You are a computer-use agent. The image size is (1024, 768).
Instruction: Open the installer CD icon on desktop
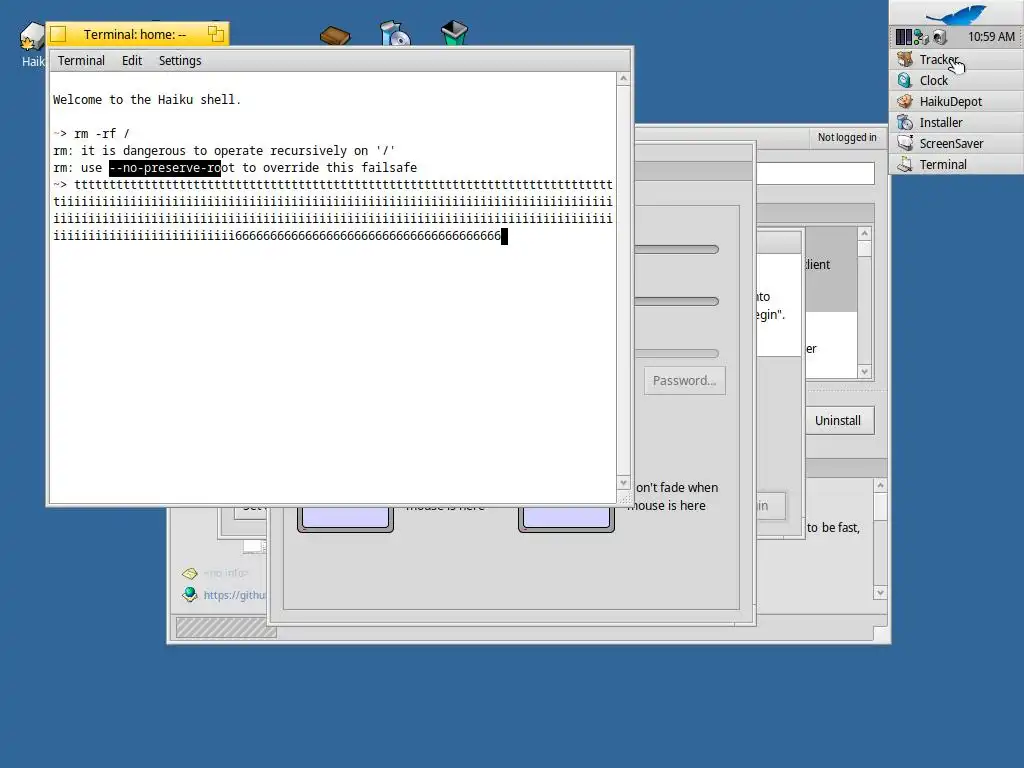pyautogui.click(x=395, y=33)
